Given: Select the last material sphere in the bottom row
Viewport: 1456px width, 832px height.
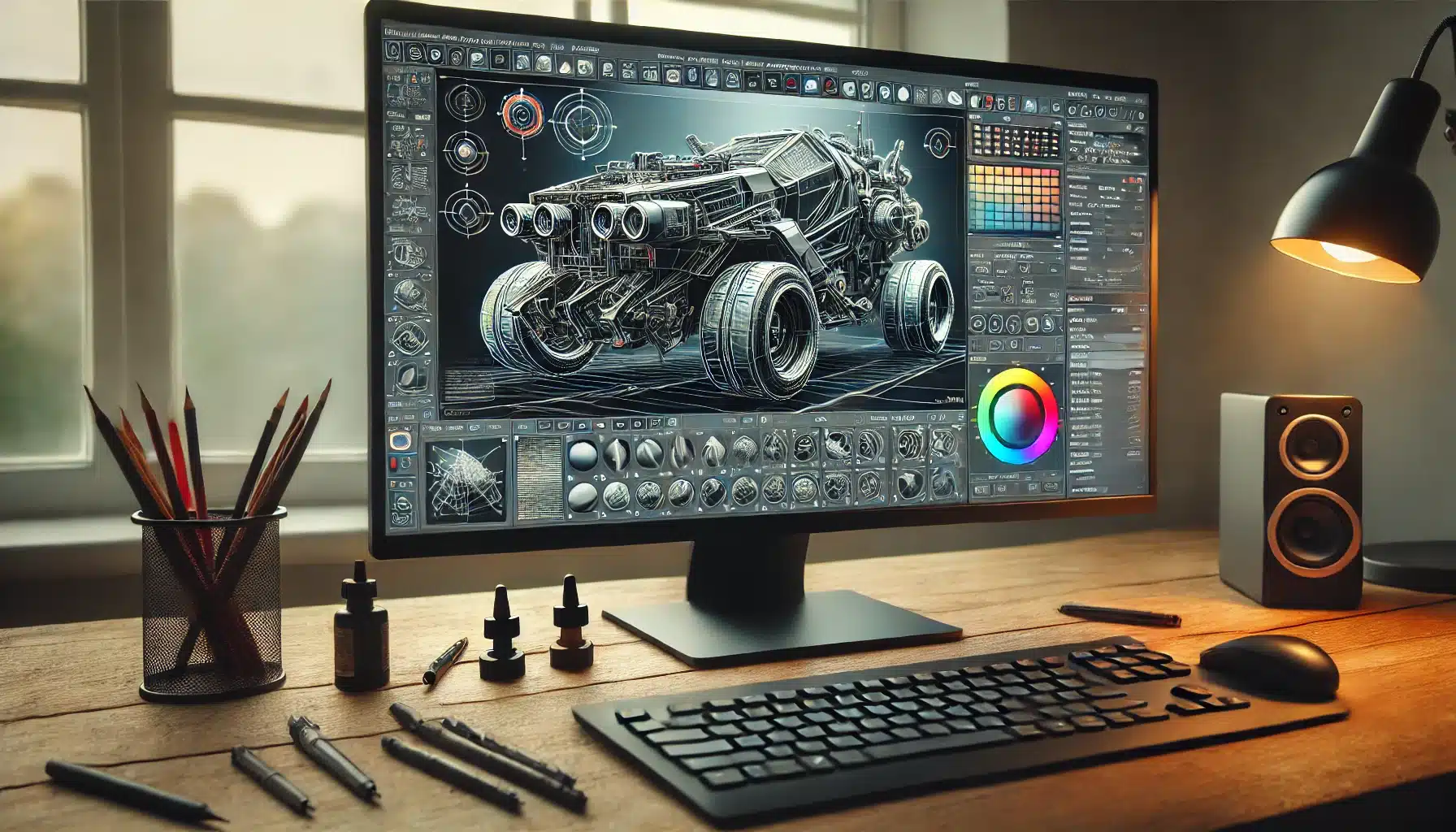Looking at the screenshot, I should pyautogui.click(x=942, y=485).
